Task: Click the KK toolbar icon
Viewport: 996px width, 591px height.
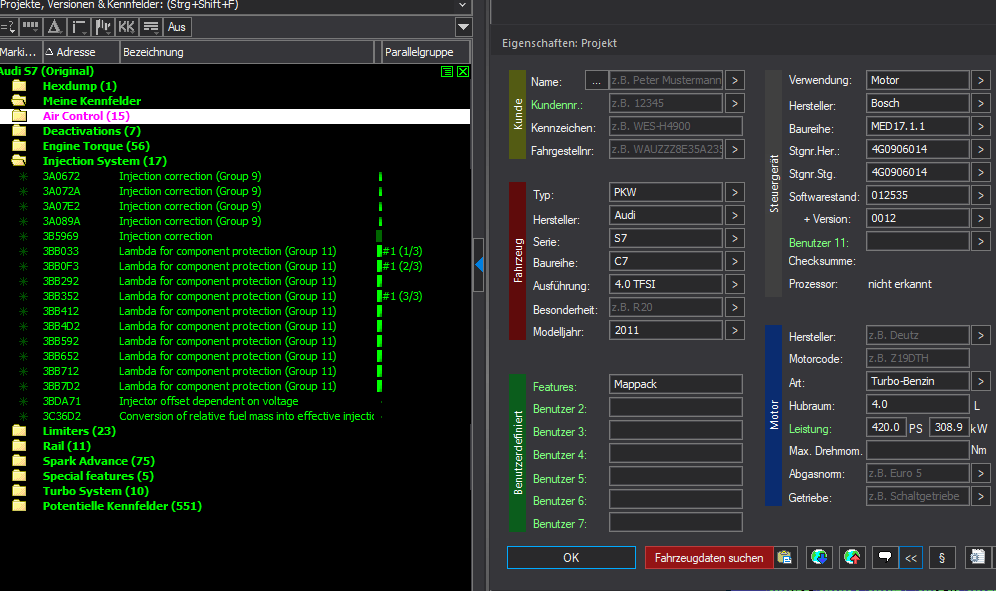Action: click(127, 27)
